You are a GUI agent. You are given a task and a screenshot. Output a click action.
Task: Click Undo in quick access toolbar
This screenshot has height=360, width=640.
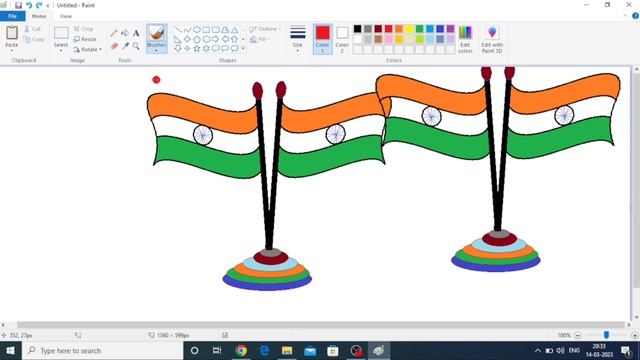coord(29,5)
